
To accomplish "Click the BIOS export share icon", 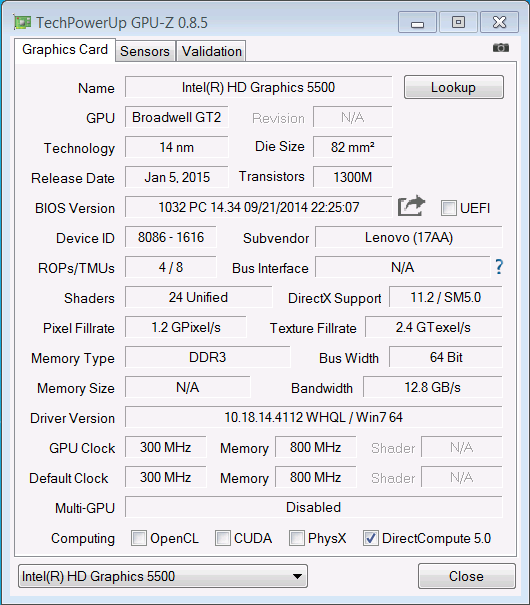I will (411, 206).
